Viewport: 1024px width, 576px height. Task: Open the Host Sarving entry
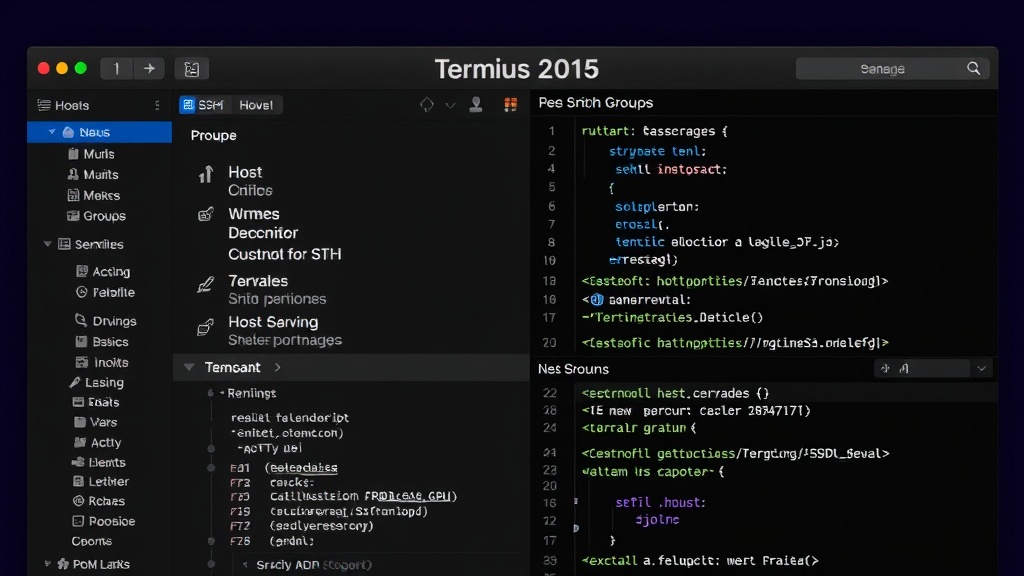click(x=285, y=330)
